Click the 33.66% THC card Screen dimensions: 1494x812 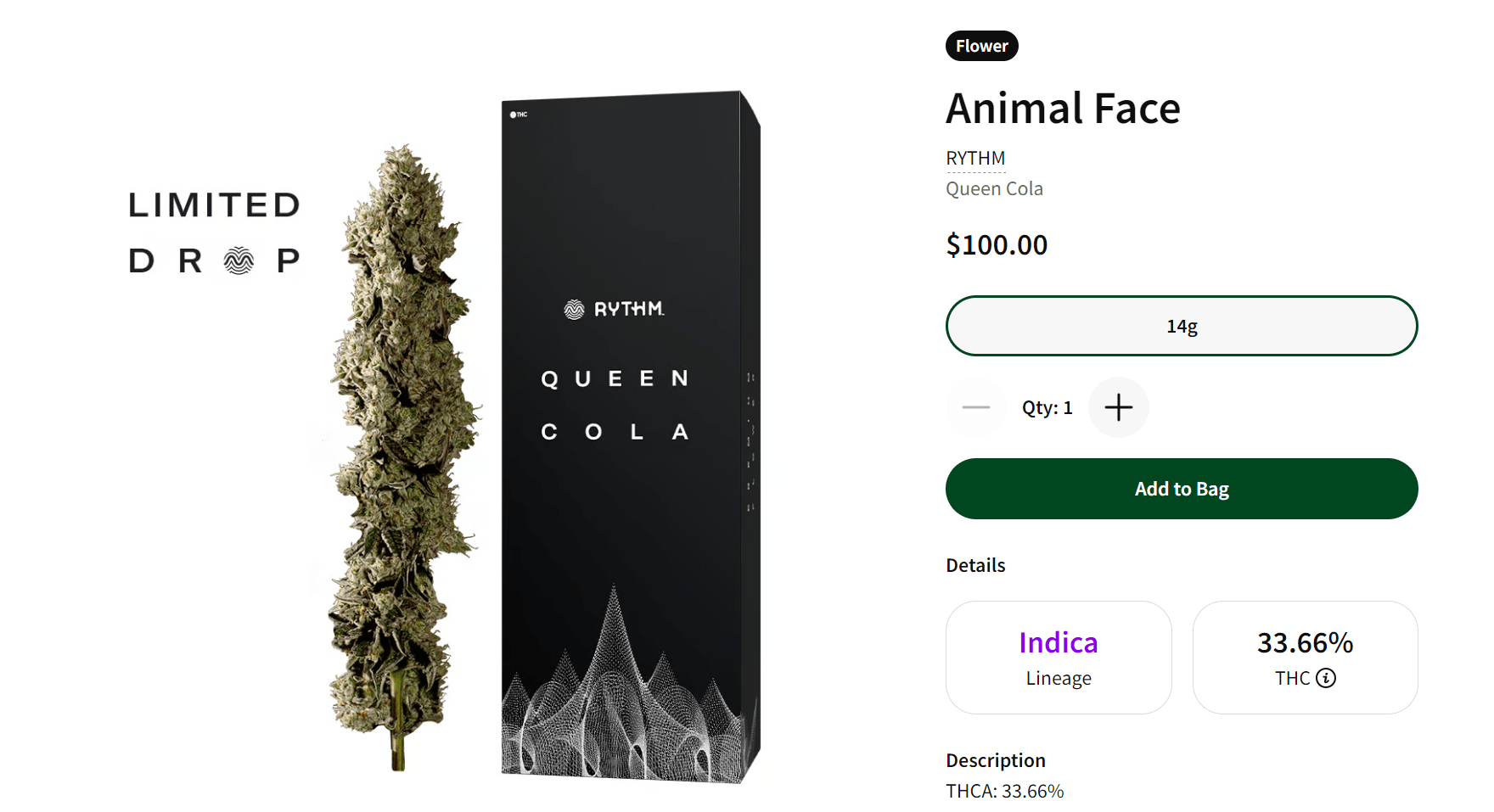(x=1305, y=658)
